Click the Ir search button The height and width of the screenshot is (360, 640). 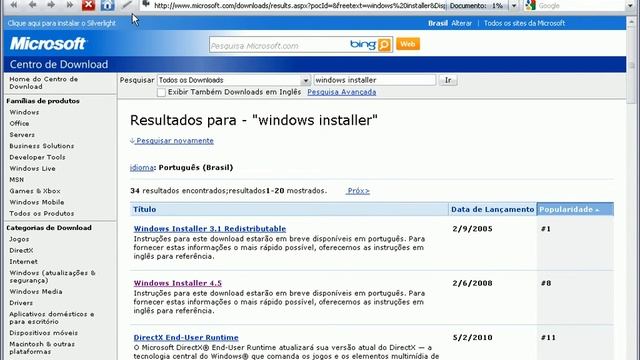click(x=448, y=80)
